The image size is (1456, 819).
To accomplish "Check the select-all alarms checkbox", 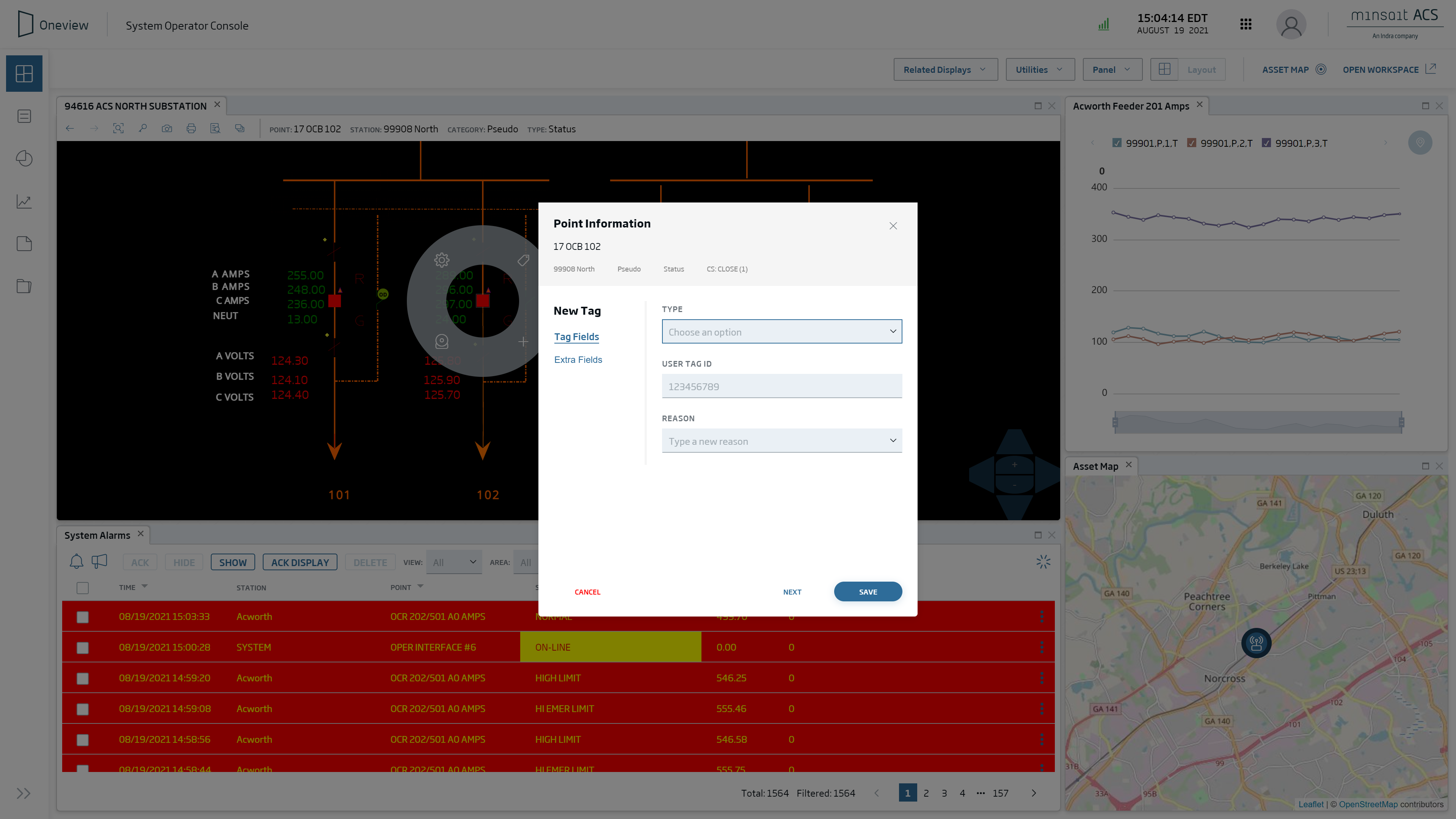I will (83, 588).
